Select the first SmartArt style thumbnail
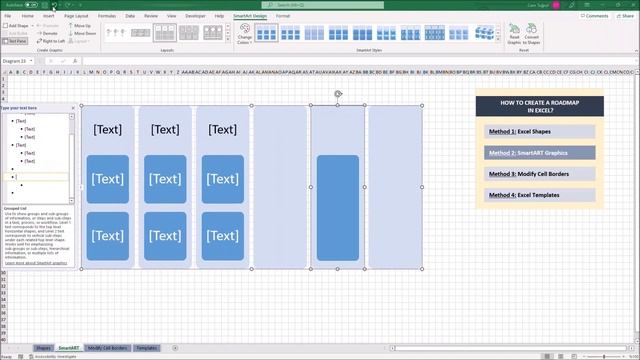This screenshot has height=360, width=640. (x=266, y=33)
